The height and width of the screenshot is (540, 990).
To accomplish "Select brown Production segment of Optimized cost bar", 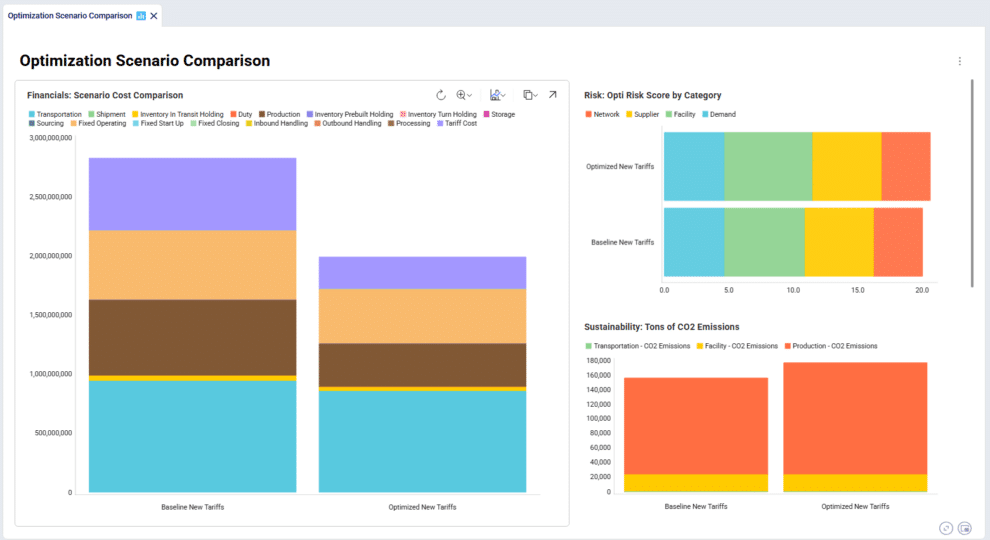I will point(422,365).
